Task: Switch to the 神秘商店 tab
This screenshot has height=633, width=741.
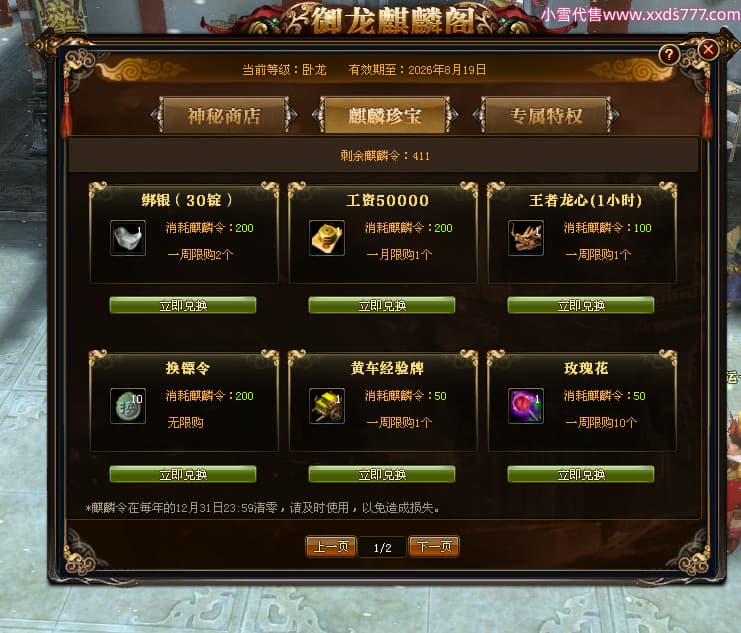Action: [x=224, y=115]
